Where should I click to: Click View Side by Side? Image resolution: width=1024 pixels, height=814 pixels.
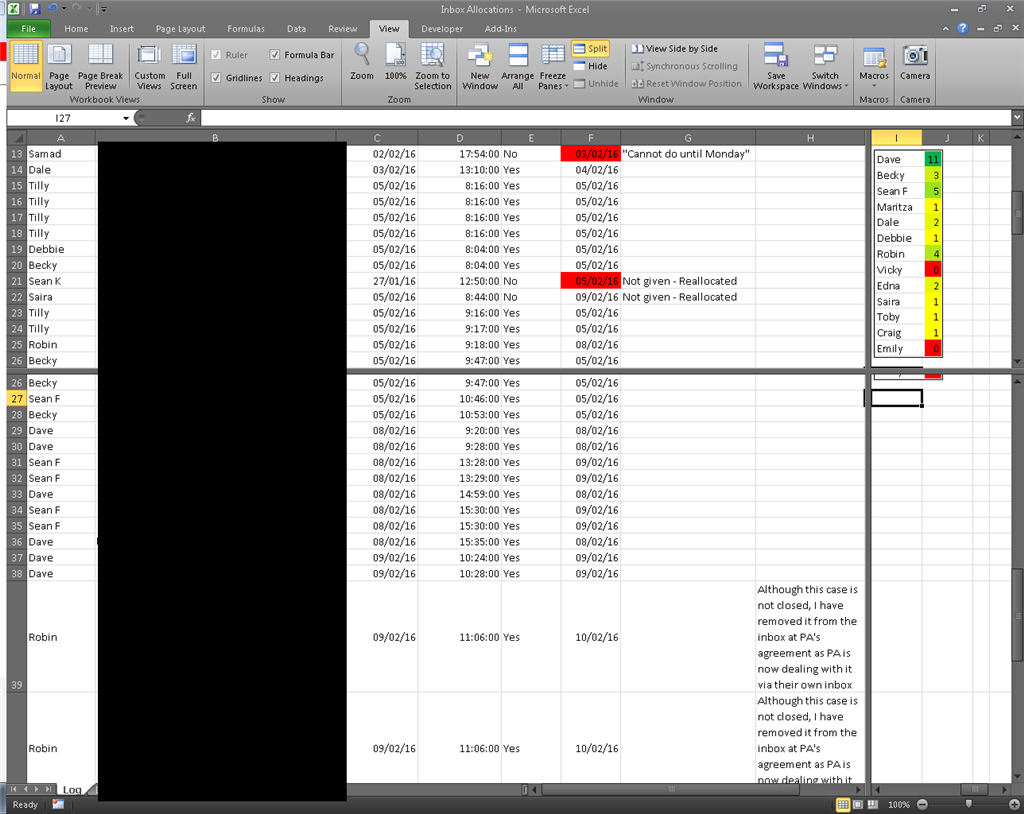675,48
